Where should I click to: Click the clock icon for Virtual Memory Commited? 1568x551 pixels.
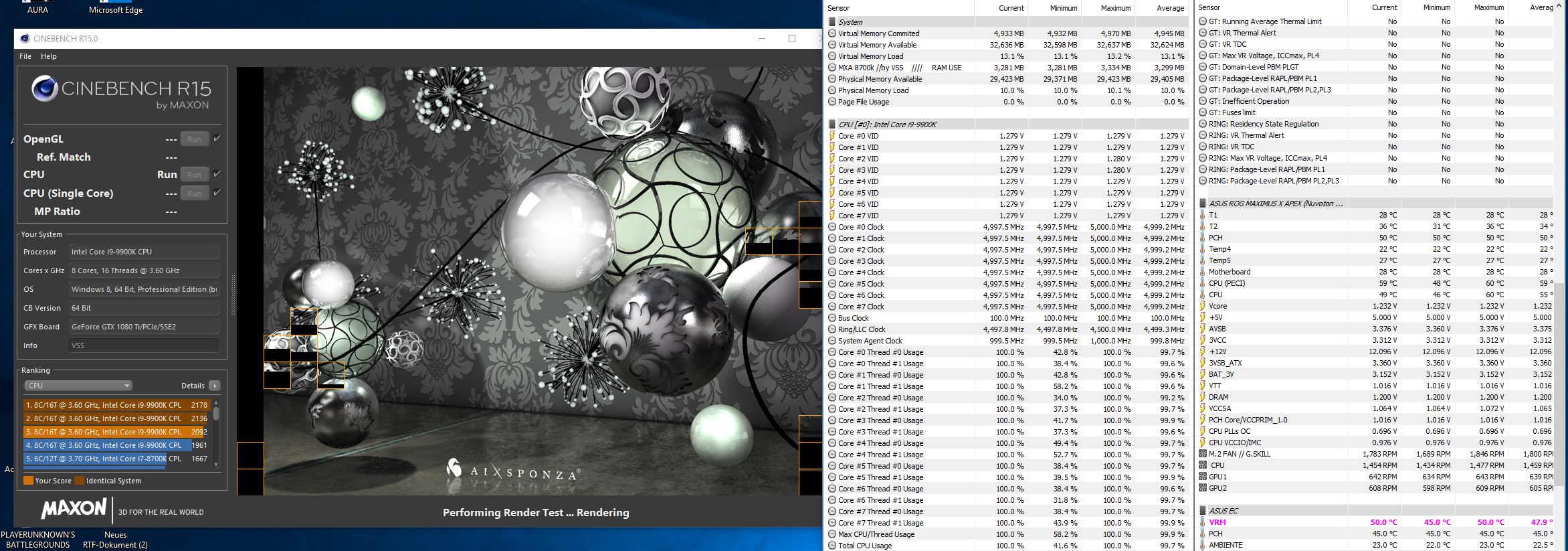tap(832, 33)
